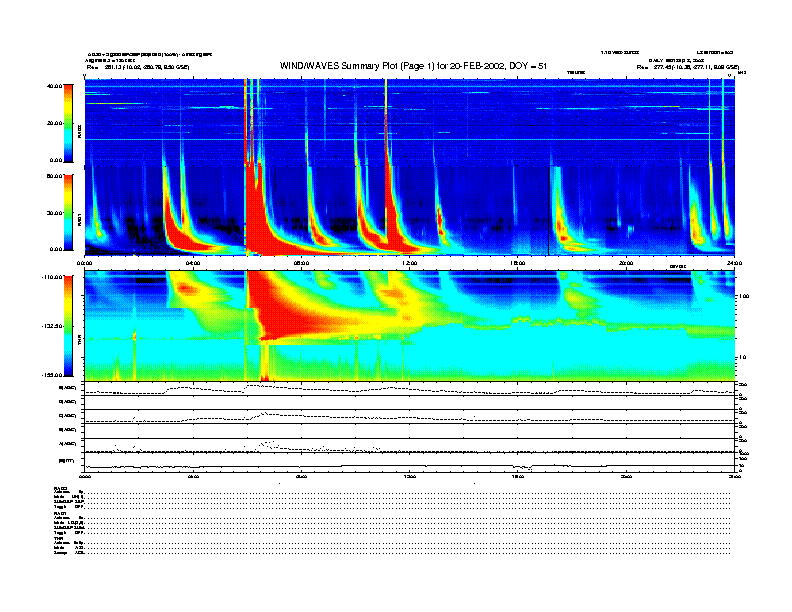The image size is (792, 612).
Task: Click the black vertical data gap in RAD1
Action: [x=549, y=211]
